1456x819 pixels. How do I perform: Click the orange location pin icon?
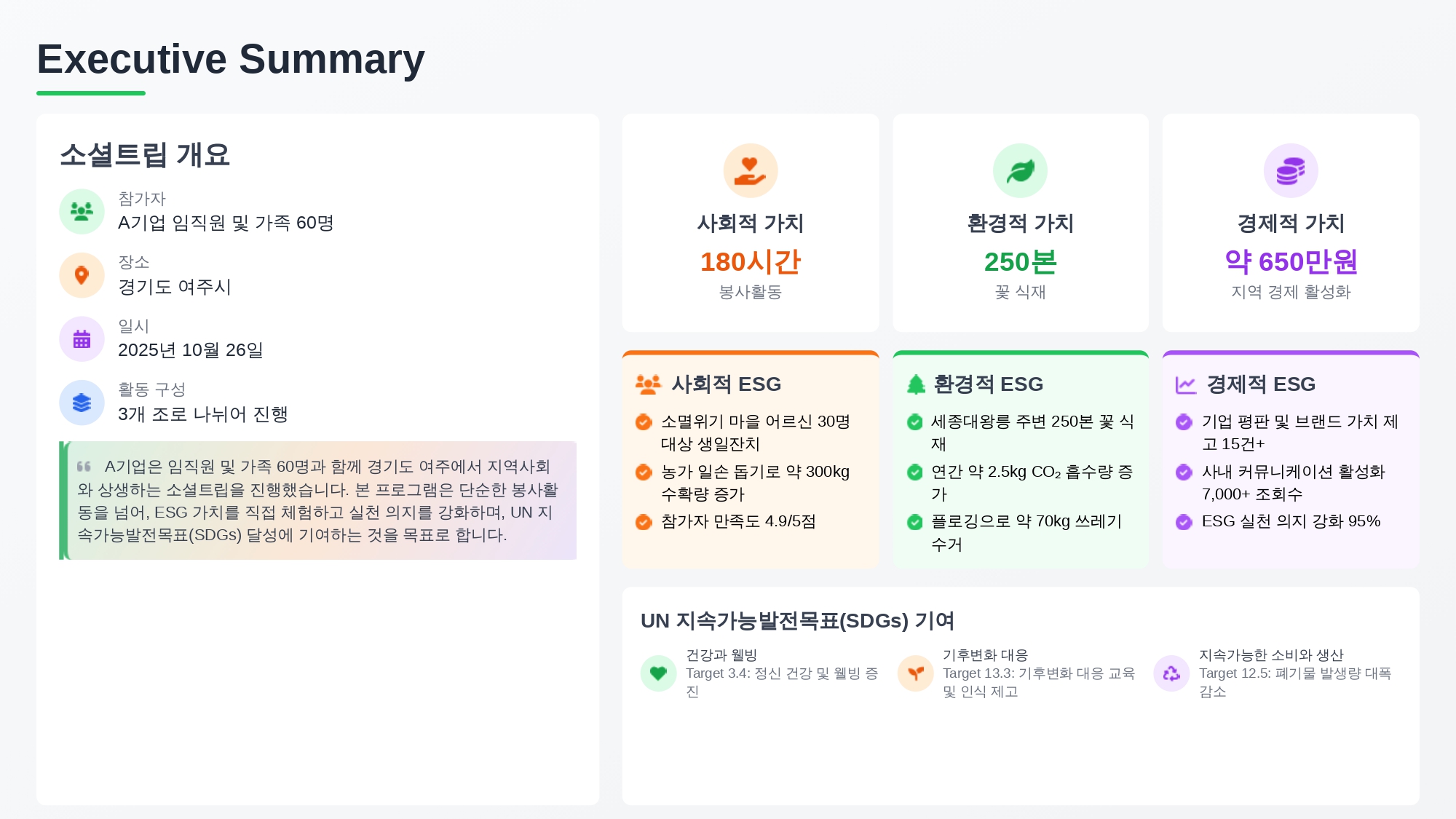(82, 275)
